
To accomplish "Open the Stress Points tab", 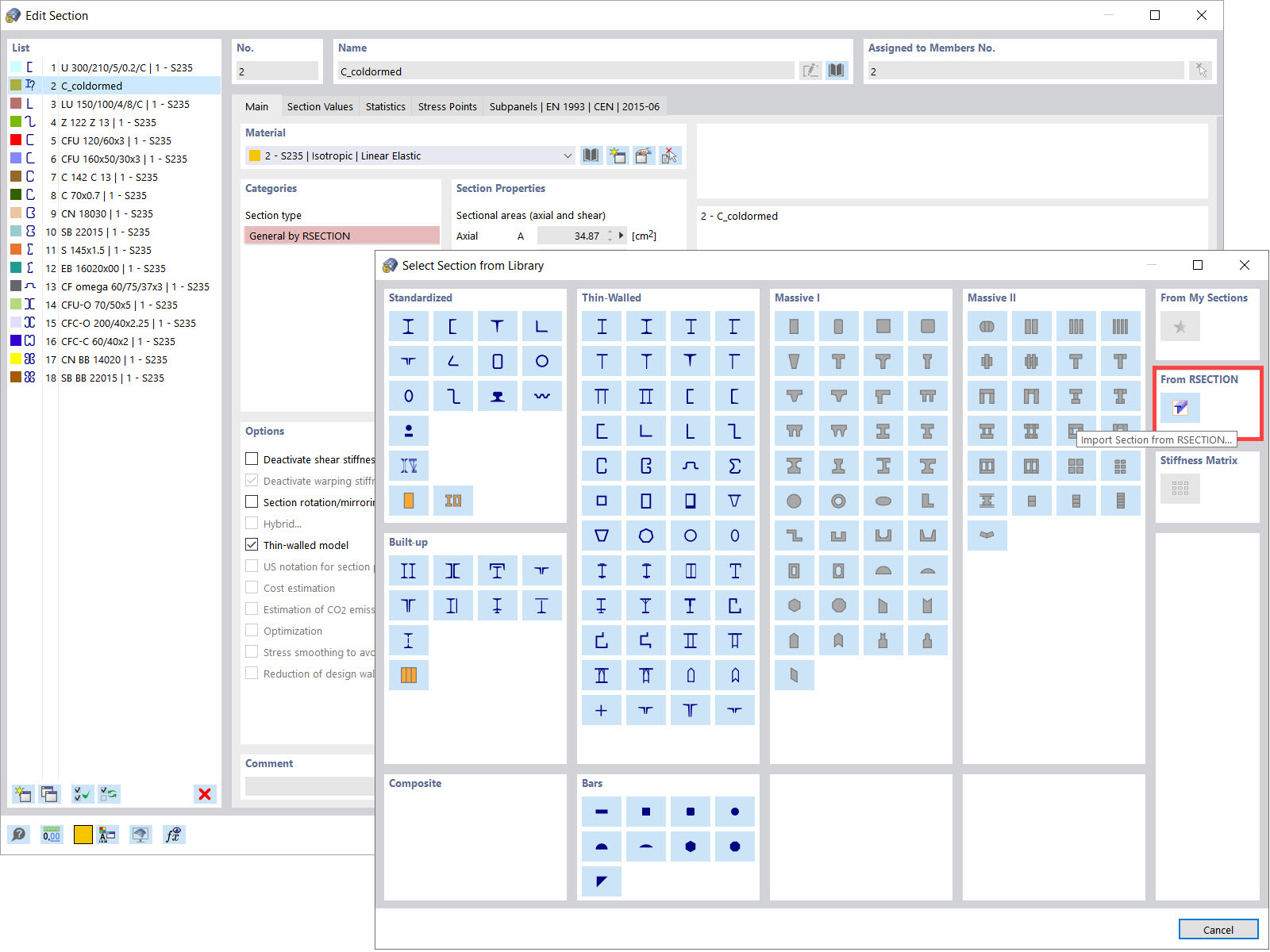I will tap(447, 106).
